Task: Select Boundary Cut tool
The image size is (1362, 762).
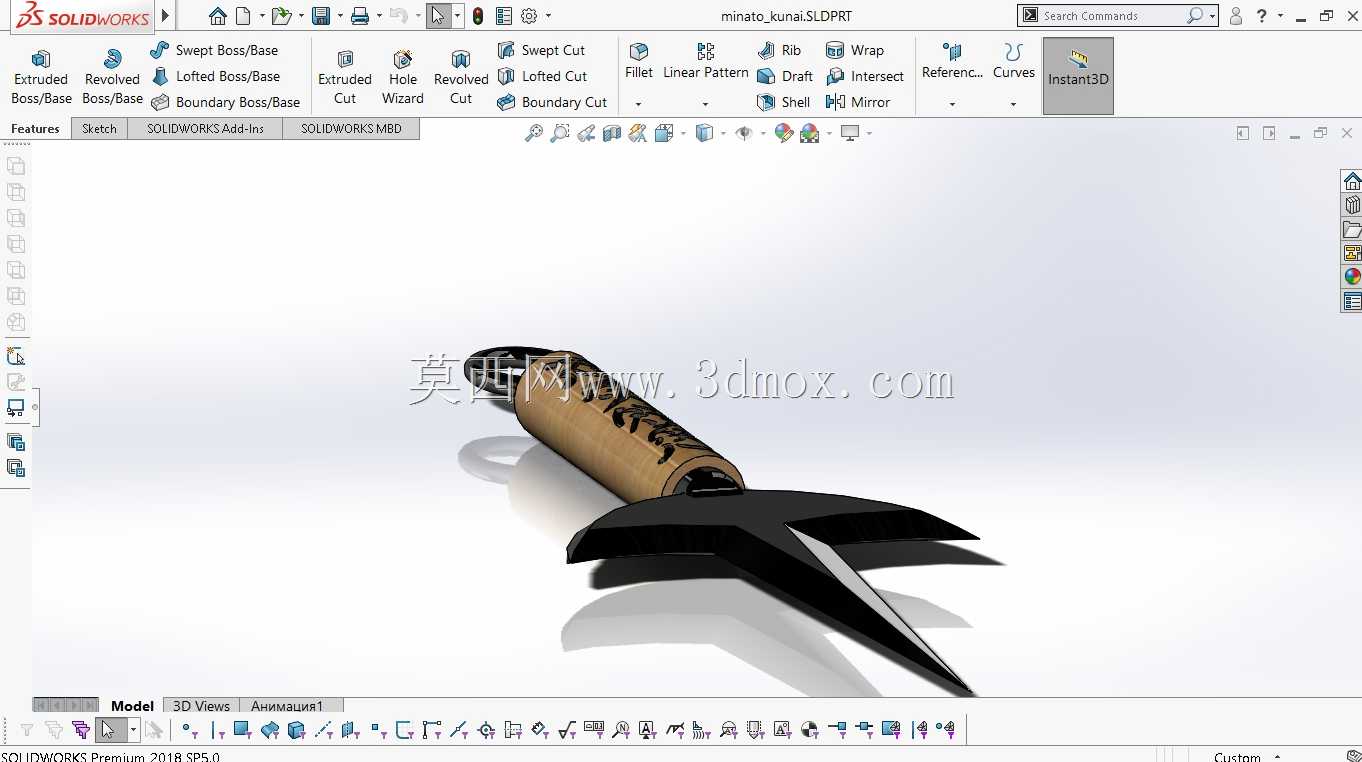Action: pyautogui.click(x=552, y=102)
